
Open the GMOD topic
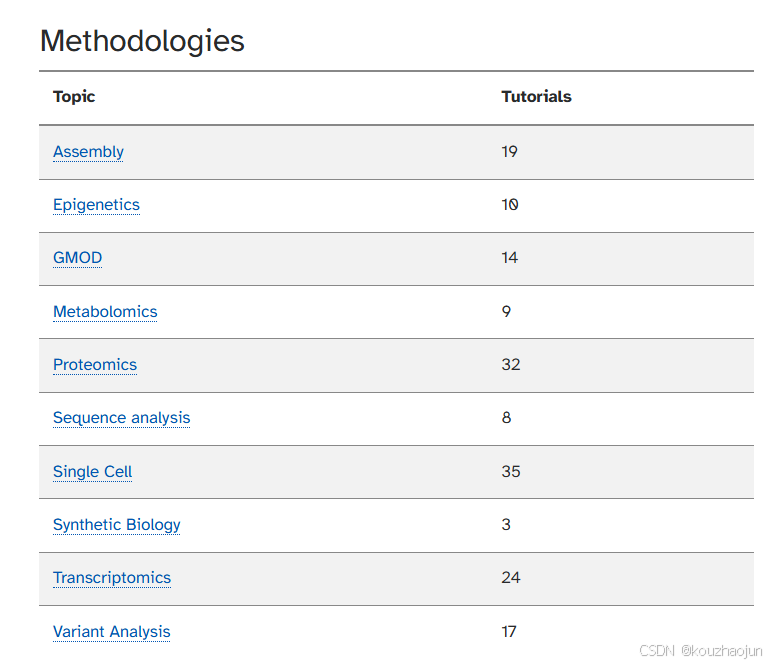pyautogui.click(x=77, y=258)
